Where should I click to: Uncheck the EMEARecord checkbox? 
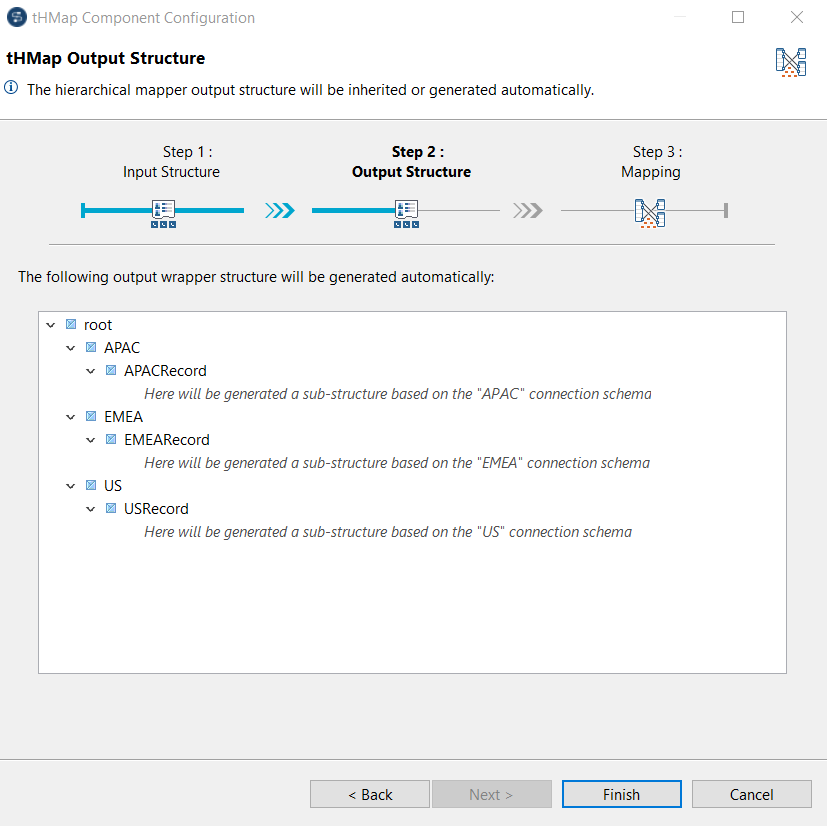[110, 439]
